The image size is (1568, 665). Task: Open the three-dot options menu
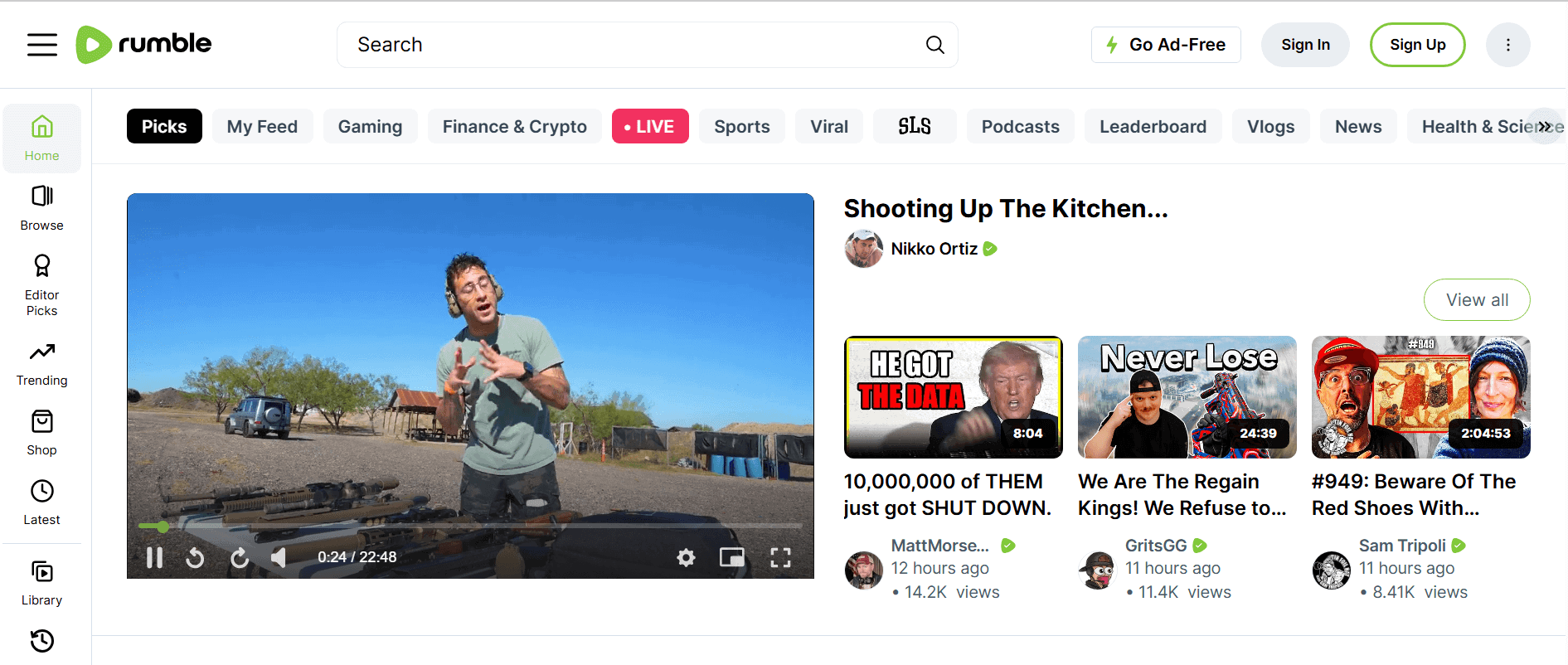click(1507, 45)
